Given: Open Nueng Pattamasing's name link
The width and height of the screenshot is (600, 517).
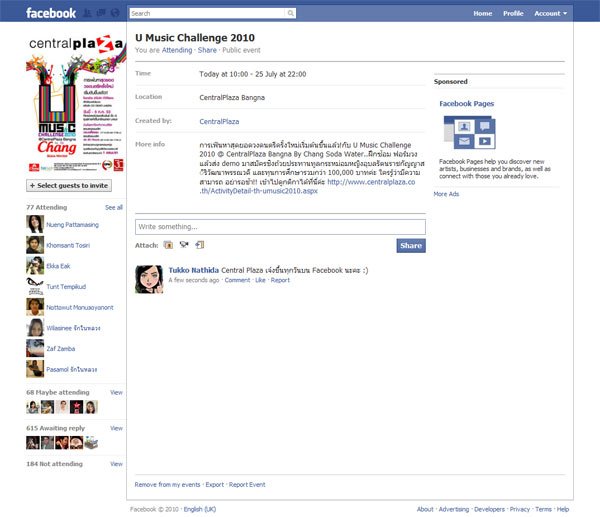Looking at the screenshot, I should 72,225.
